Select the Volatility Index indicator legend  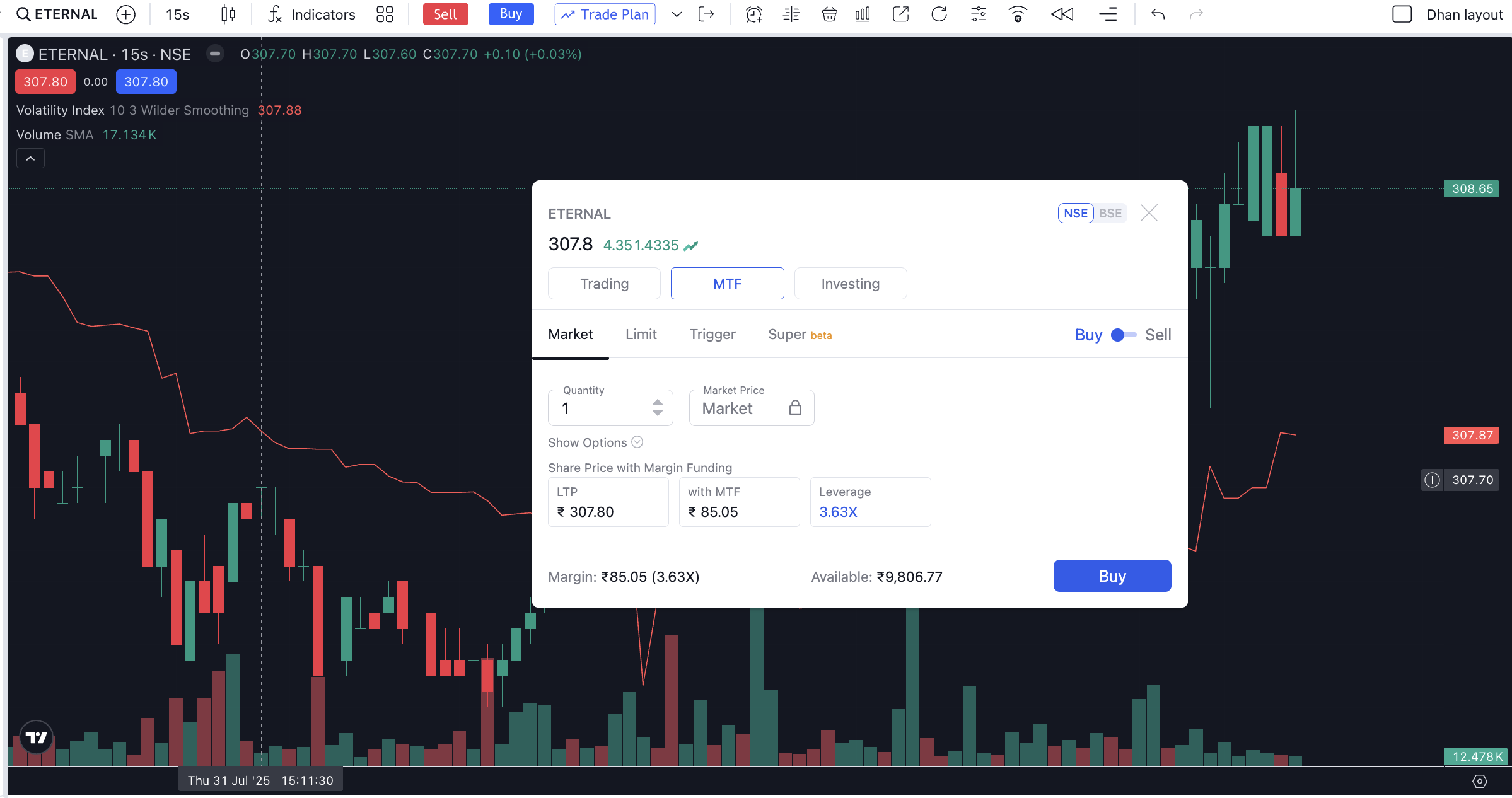(x=159, y=110)
